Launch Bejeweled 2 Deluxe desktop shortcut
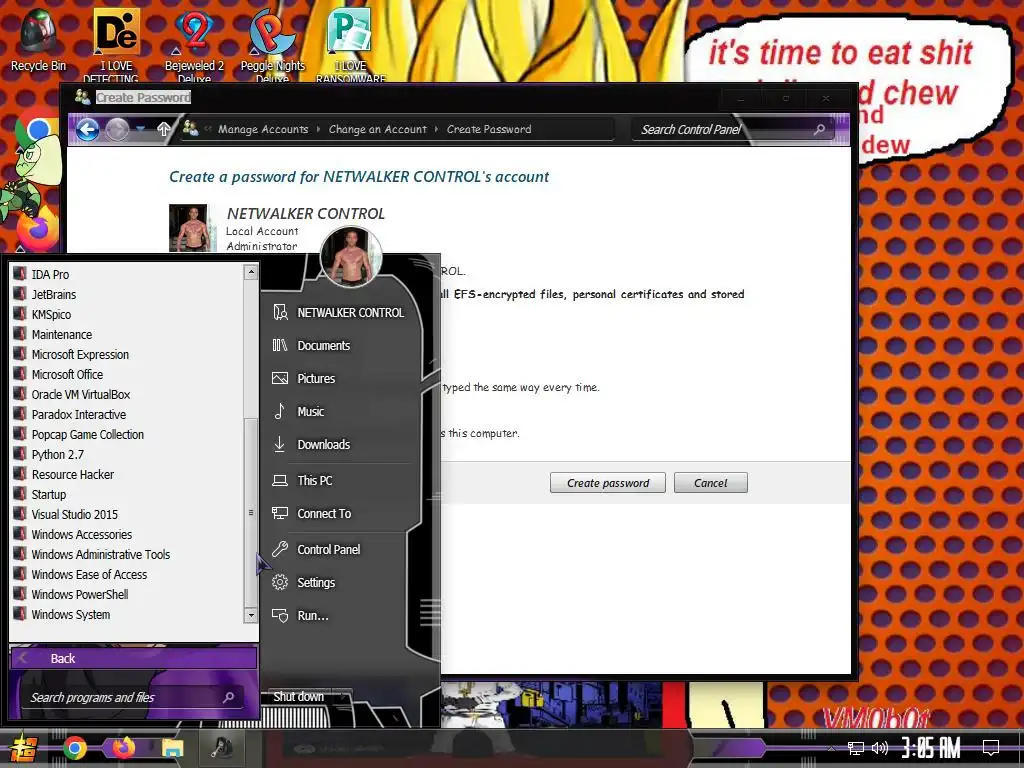 [x=194, y=43]
